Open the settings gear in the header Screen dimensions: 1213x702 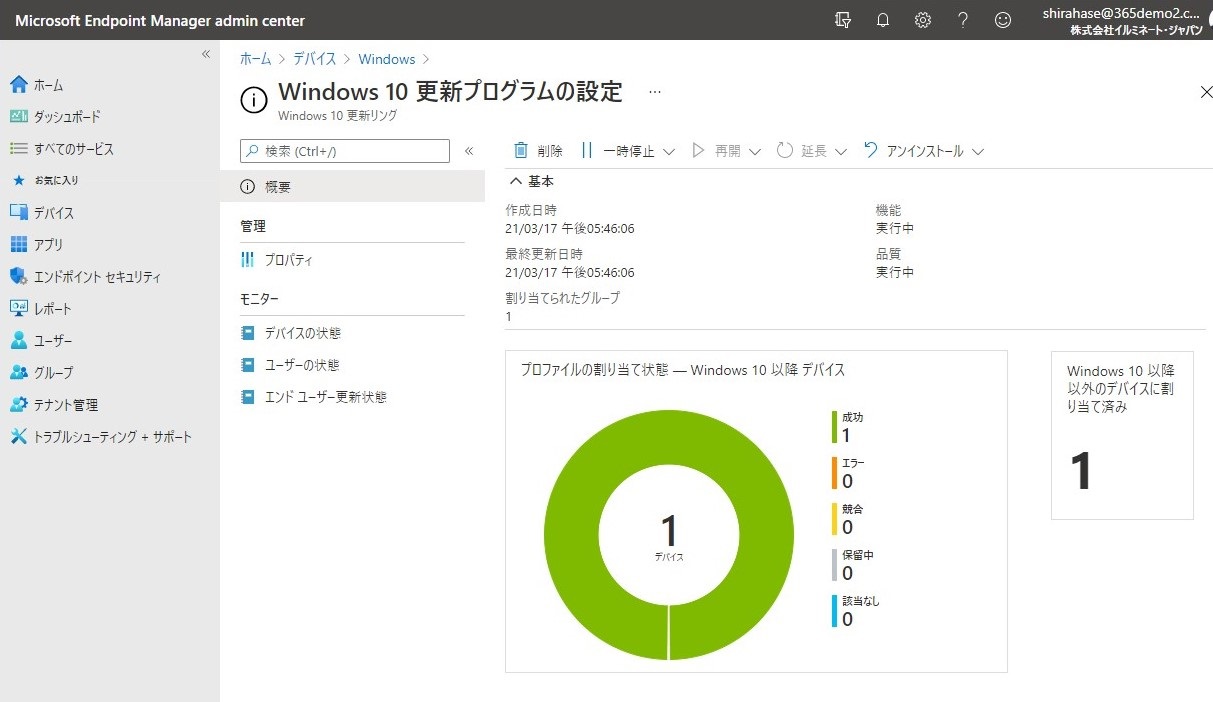tap(923, 20)
